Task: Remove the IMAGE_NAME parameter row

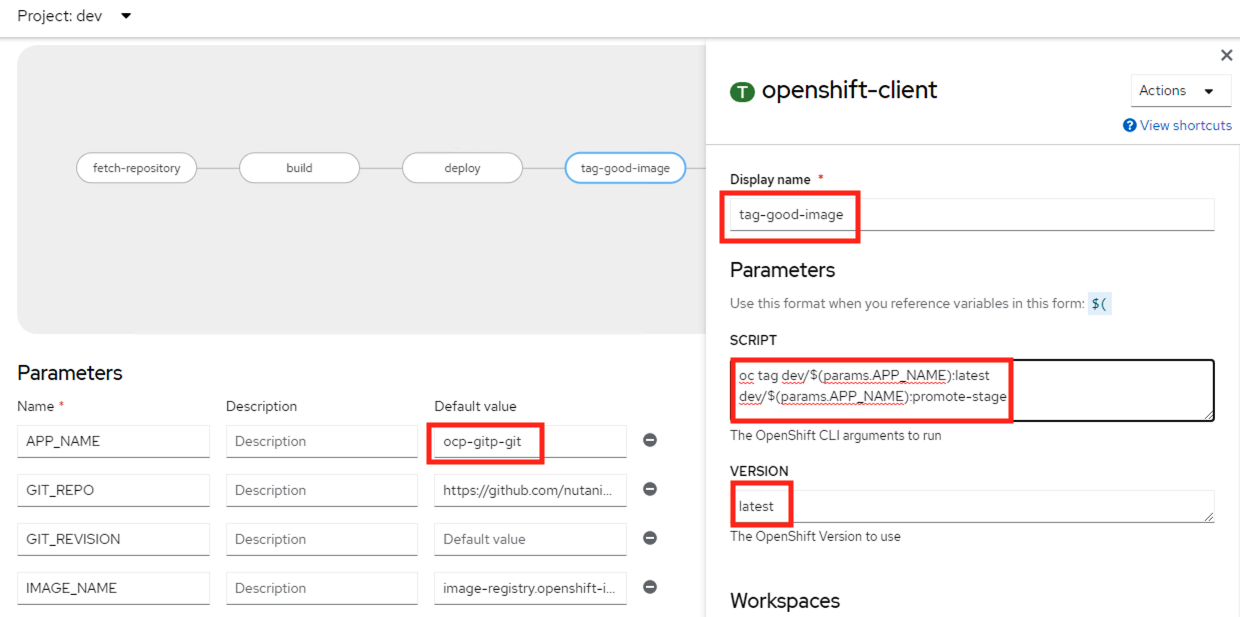Action: click(650, 588)
